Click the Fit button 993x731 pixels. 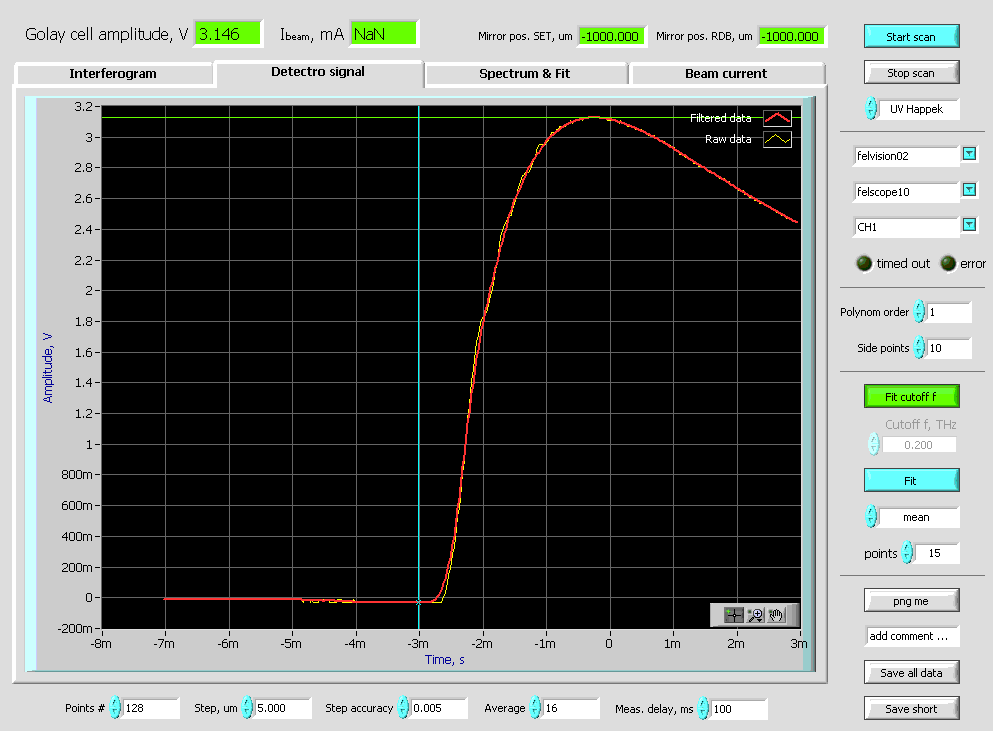[x=911, y=481]
